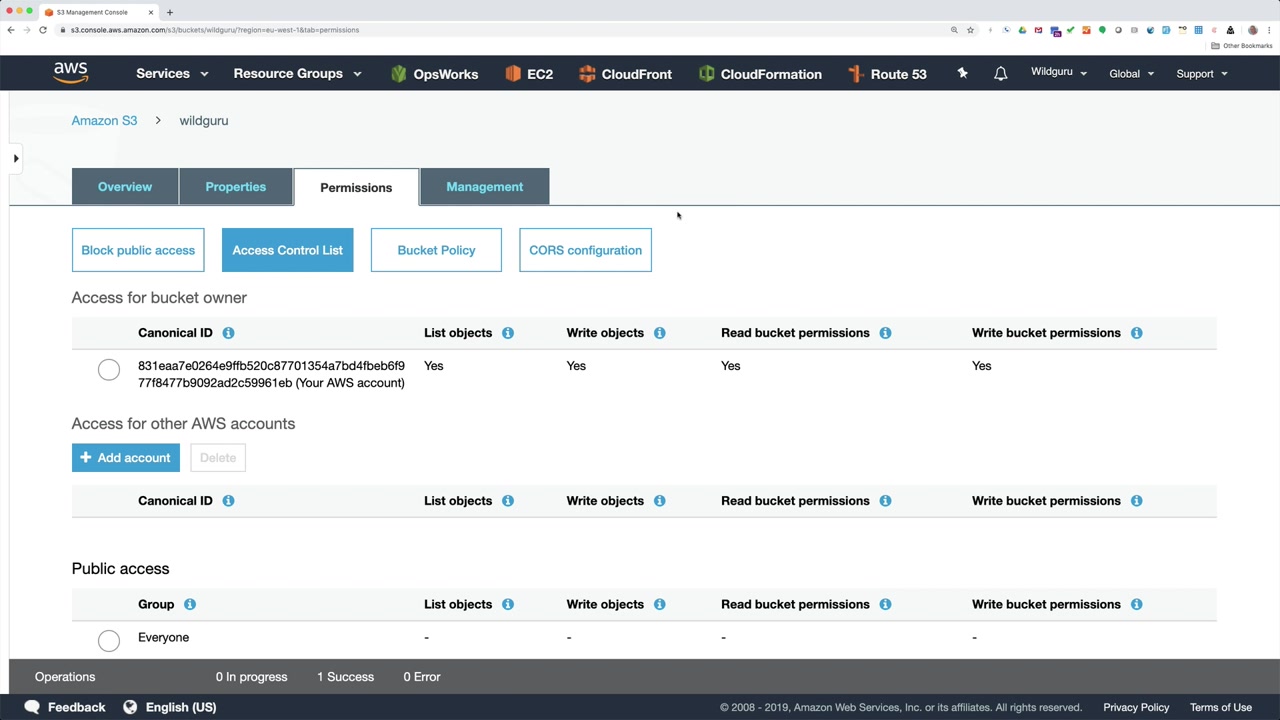Expand the Resource Groups dropdown
1280x720 pixels.
pyautogui.click(x=297, y=73)
